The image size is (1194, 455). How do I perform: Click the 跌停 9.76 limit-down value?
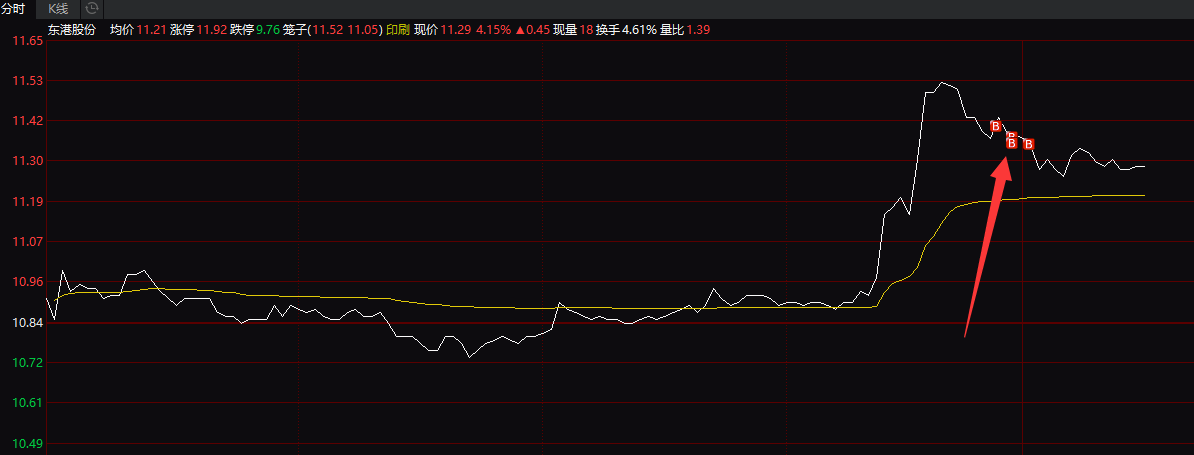click(x=255, y=30)
